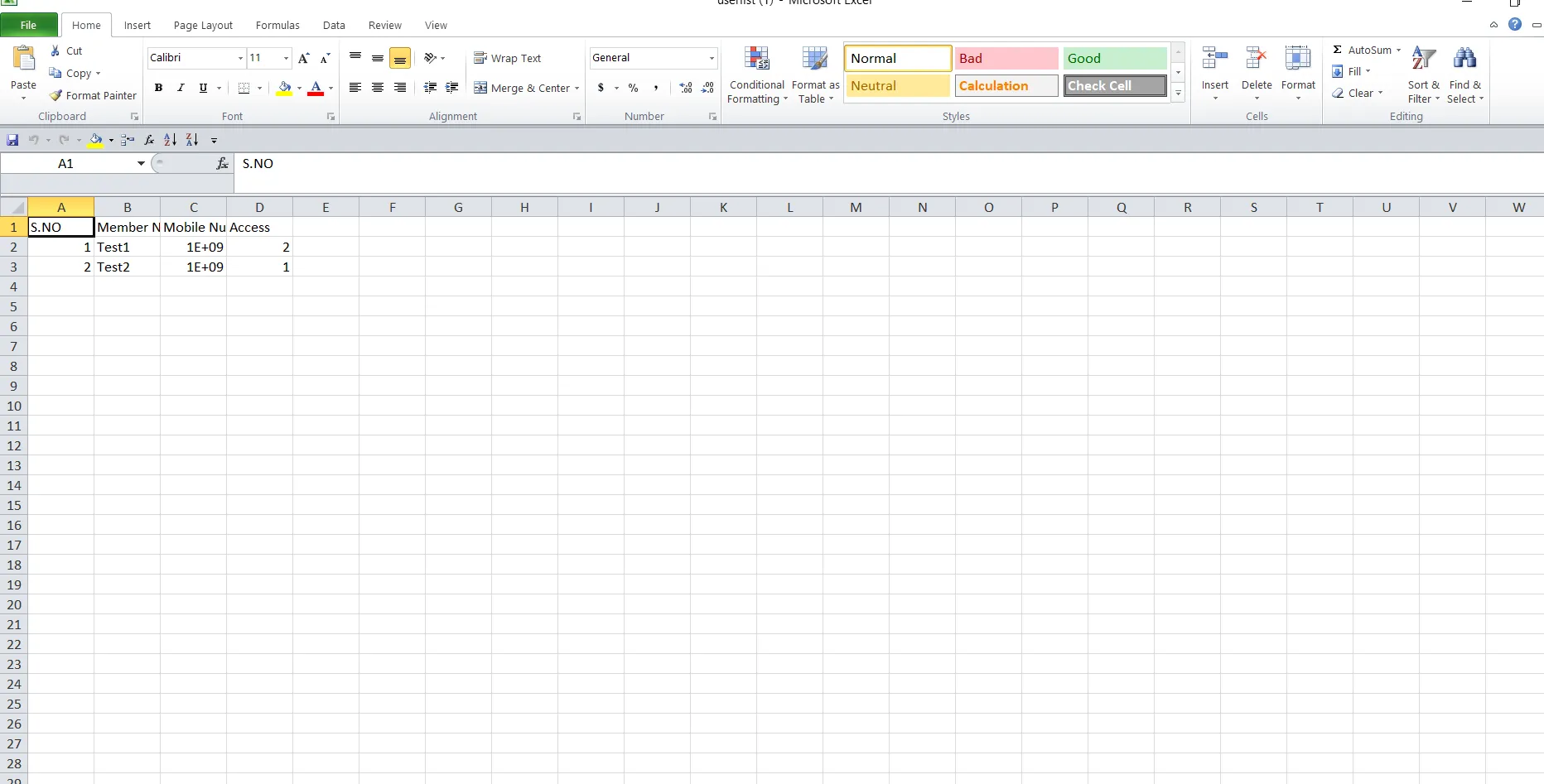Viewport: 1544px width, 784px height.
Task: Click Save icon in quick access toolbar
Action: (12, 140)
